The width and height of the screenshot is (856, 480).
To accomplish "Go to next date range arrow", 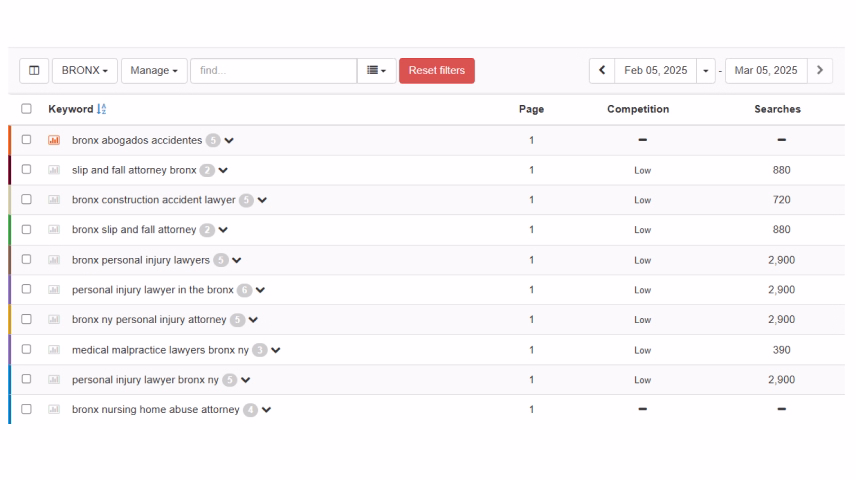I will point(819,70).
